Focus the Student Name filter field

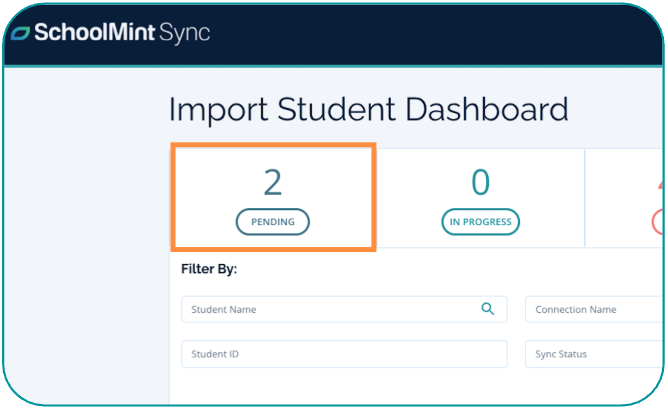(320, 309)
